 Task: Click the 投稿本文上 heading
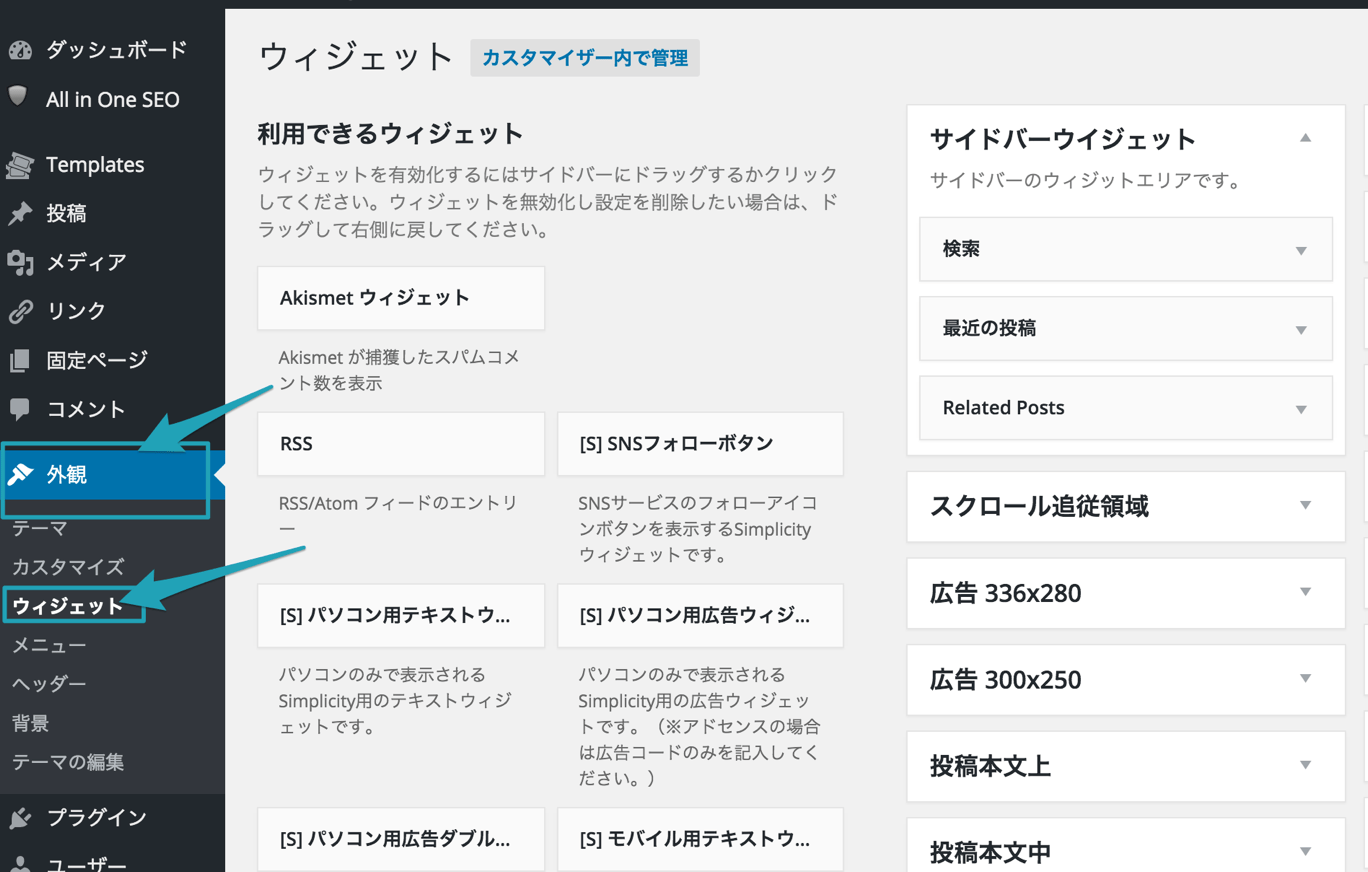(x=990, y=767)
